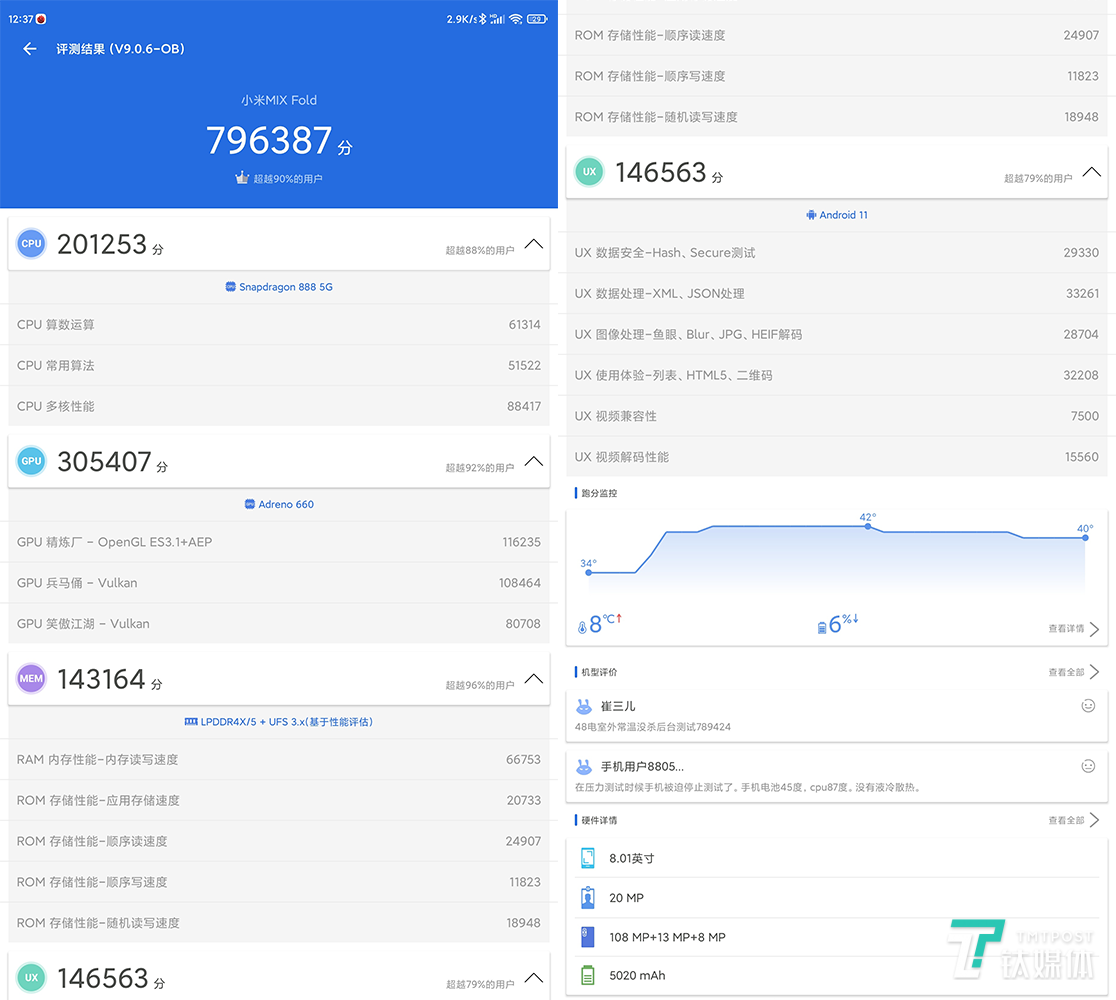Tap the avatar icon of 手机用户8805

(584, 767)
